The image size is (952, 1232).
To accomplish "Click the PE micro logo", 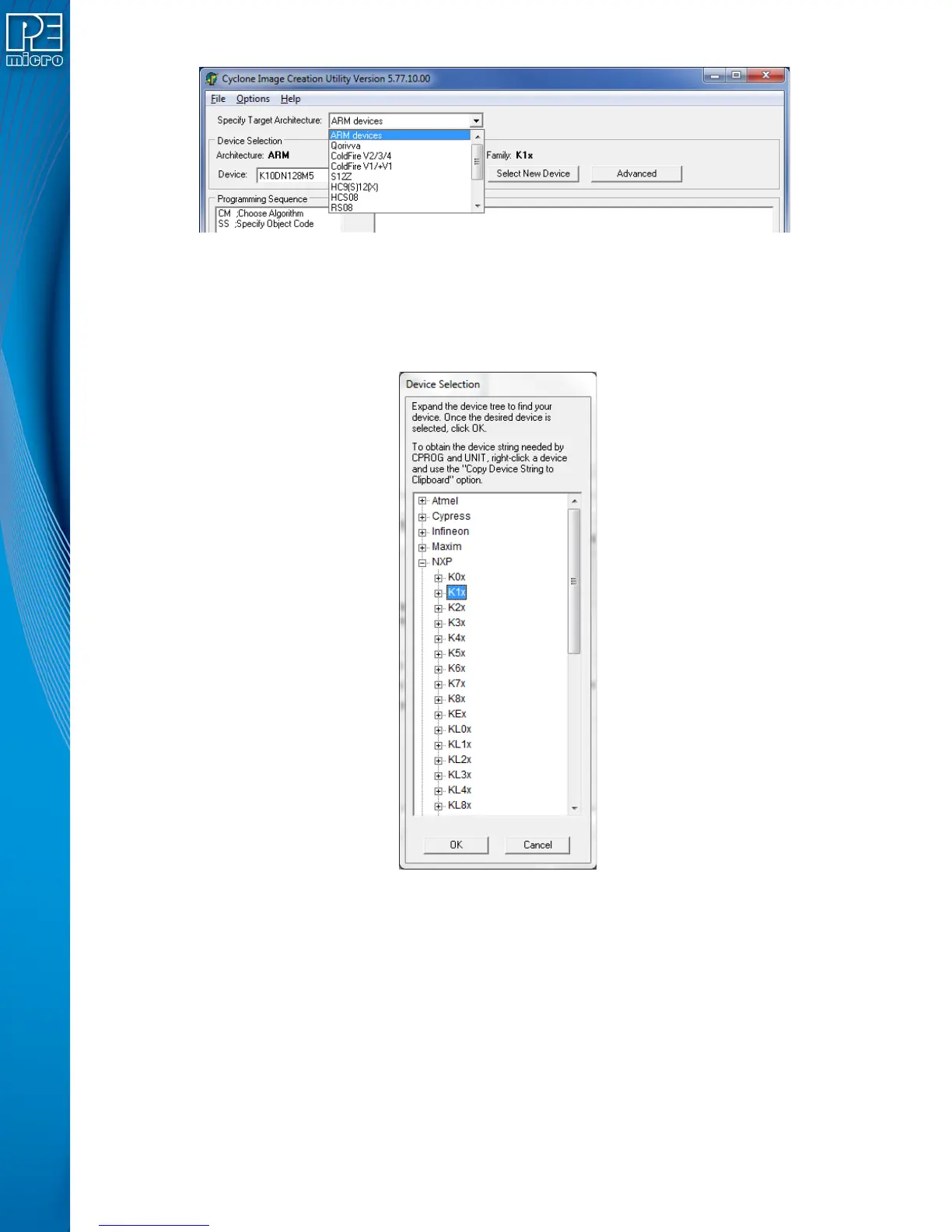I will (x=34, y=40).
